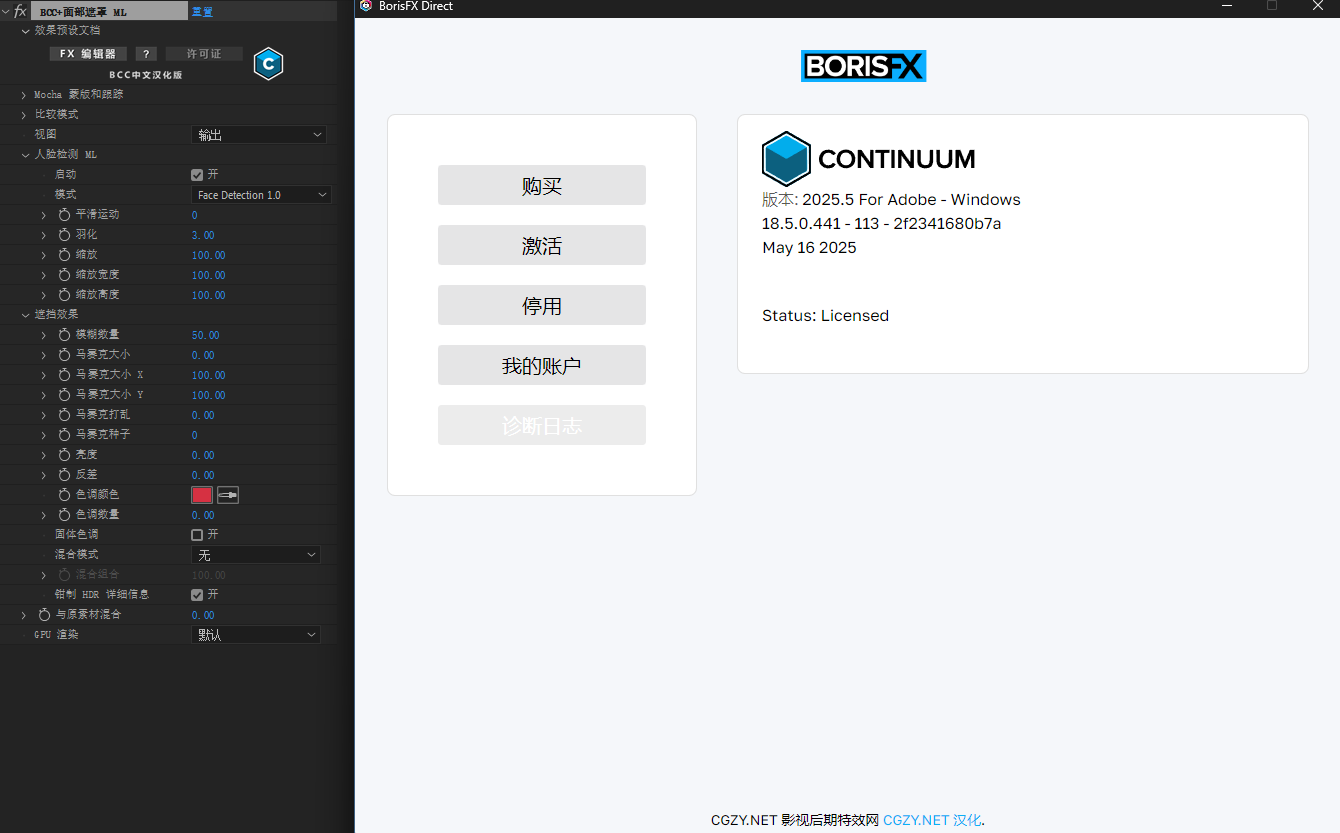Uncheck 钳制 HDR 详细信息
1340x833 pixels.
(x=197, y=595)
